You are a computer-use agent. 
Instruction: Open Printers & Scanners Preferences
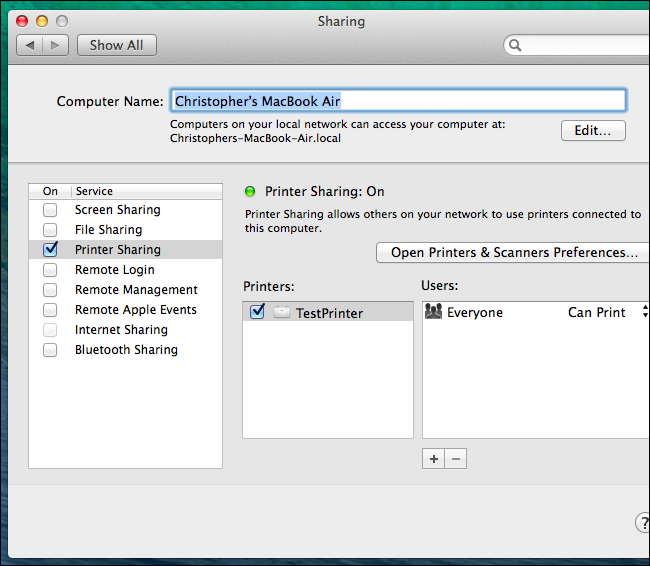[x=513, y=252]
